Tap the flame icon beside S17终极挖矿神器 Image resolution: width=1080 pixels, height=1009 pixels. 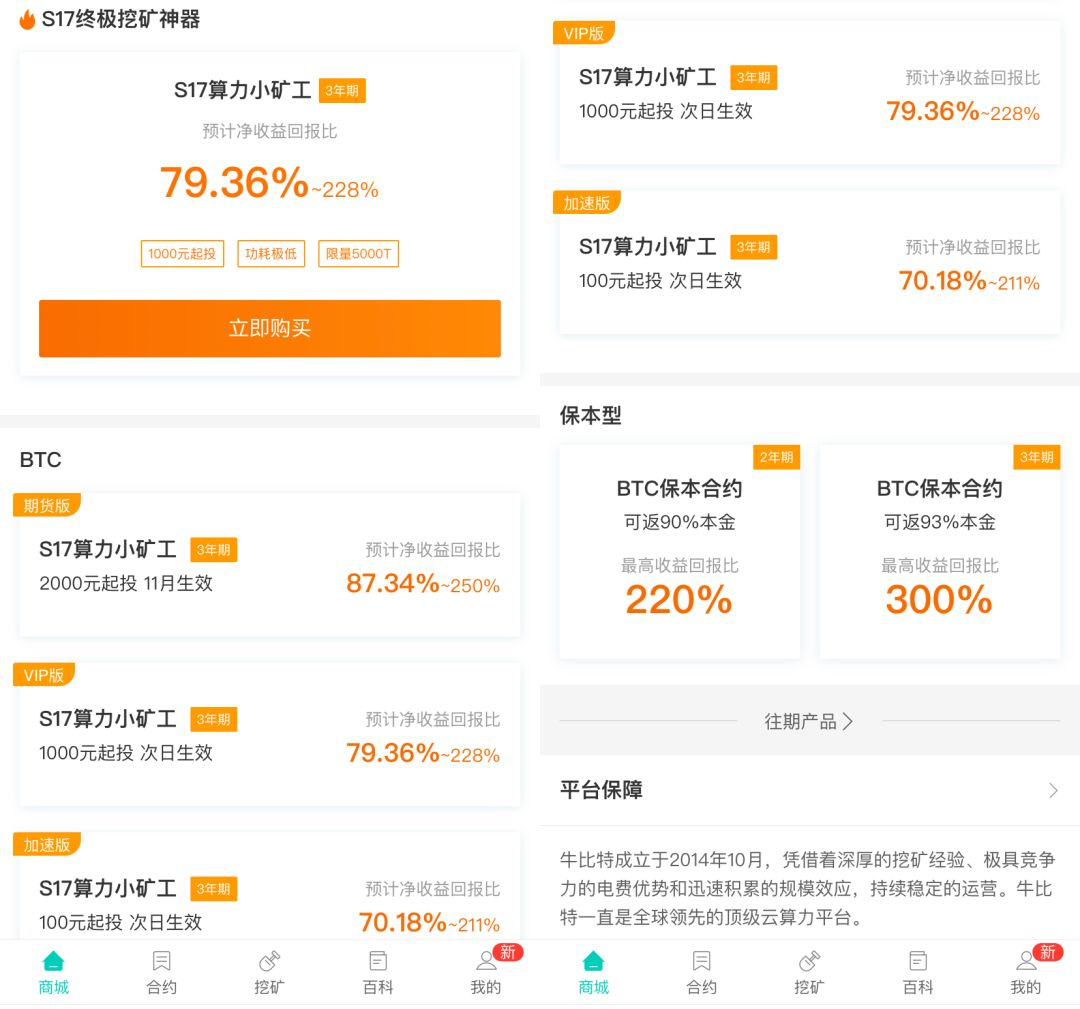tap(27, 19)
